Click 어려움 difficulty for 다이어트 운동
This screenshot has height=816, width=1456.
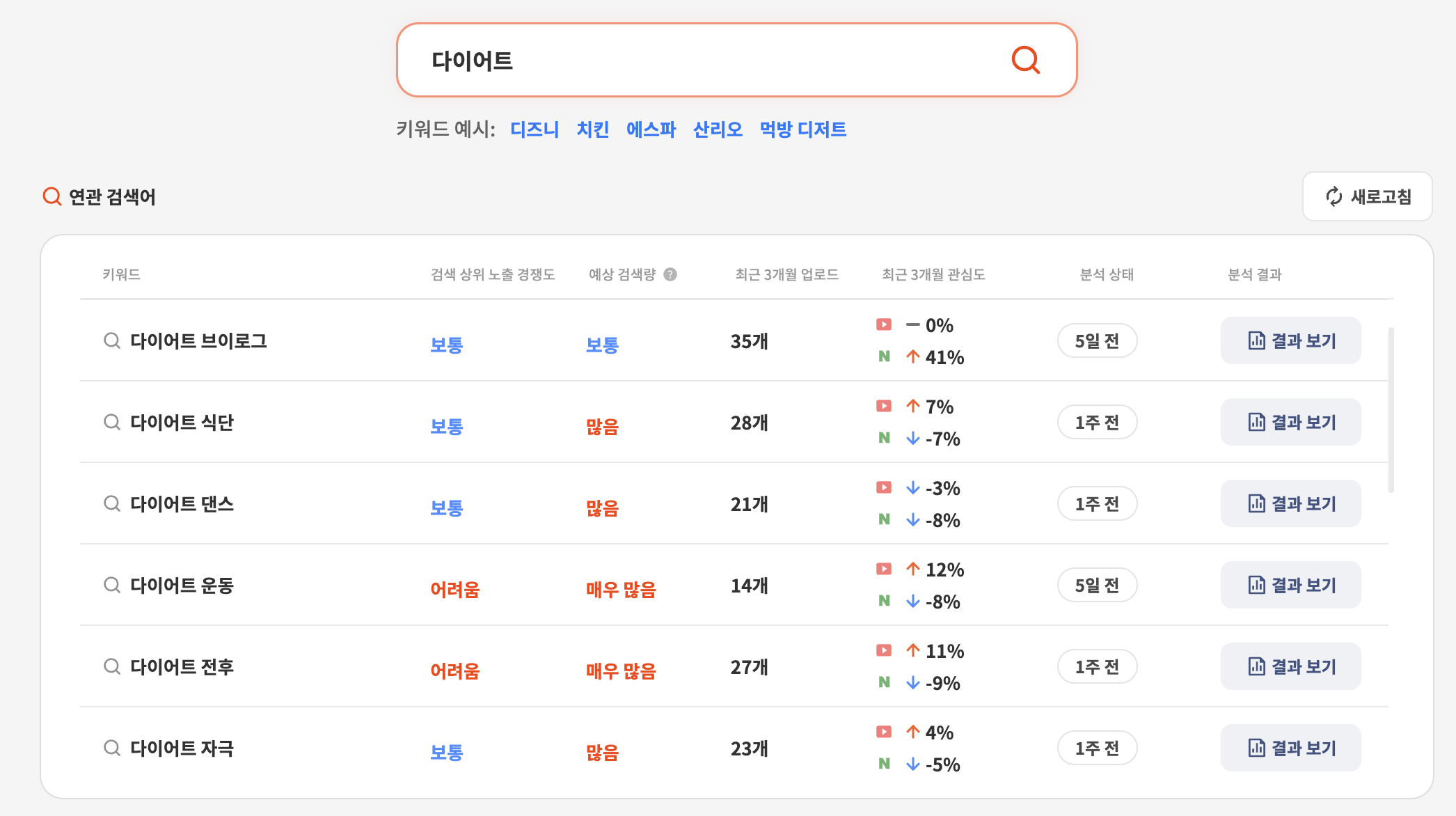[454, 590]
